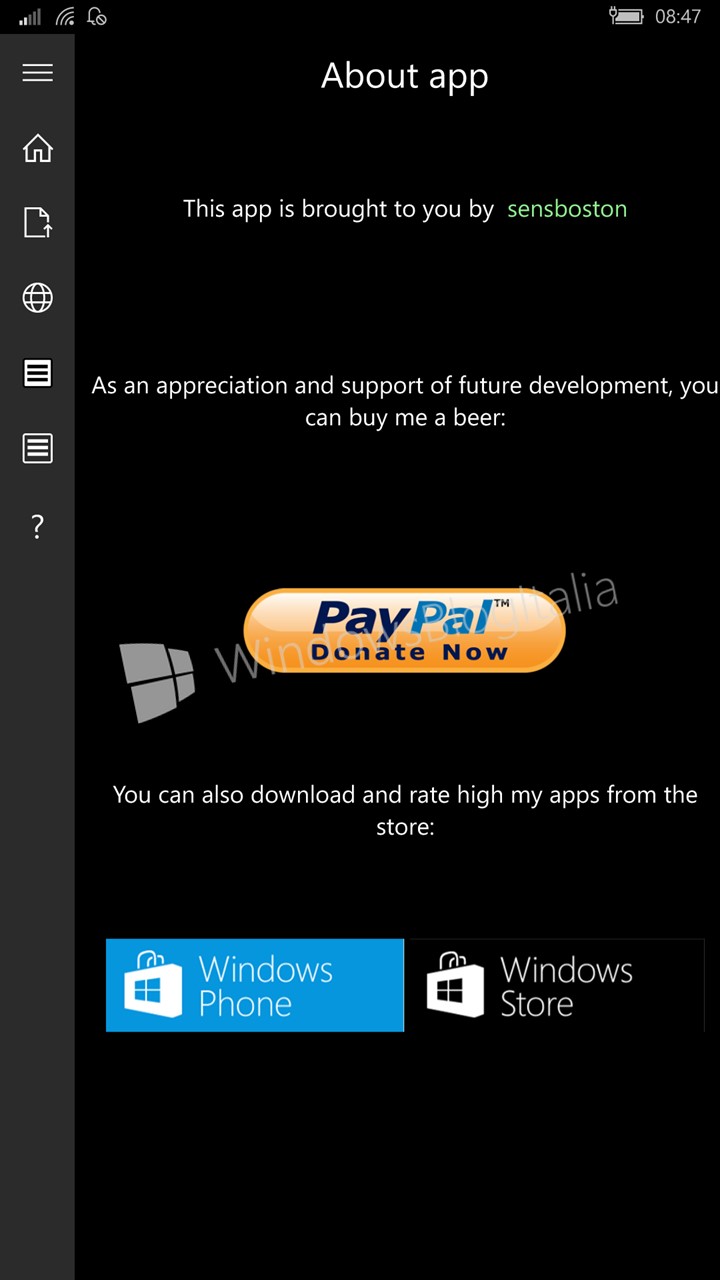Viewport: 720px width, 1280px height.
Task: Open the file upload page icon
Action: click(37, 222)
